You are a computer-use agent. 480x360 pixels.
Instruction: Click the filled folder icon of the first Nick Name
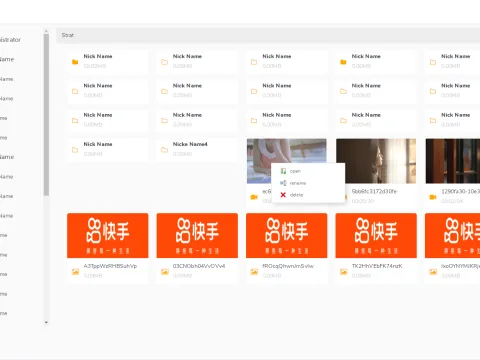(x=75, y=62)
